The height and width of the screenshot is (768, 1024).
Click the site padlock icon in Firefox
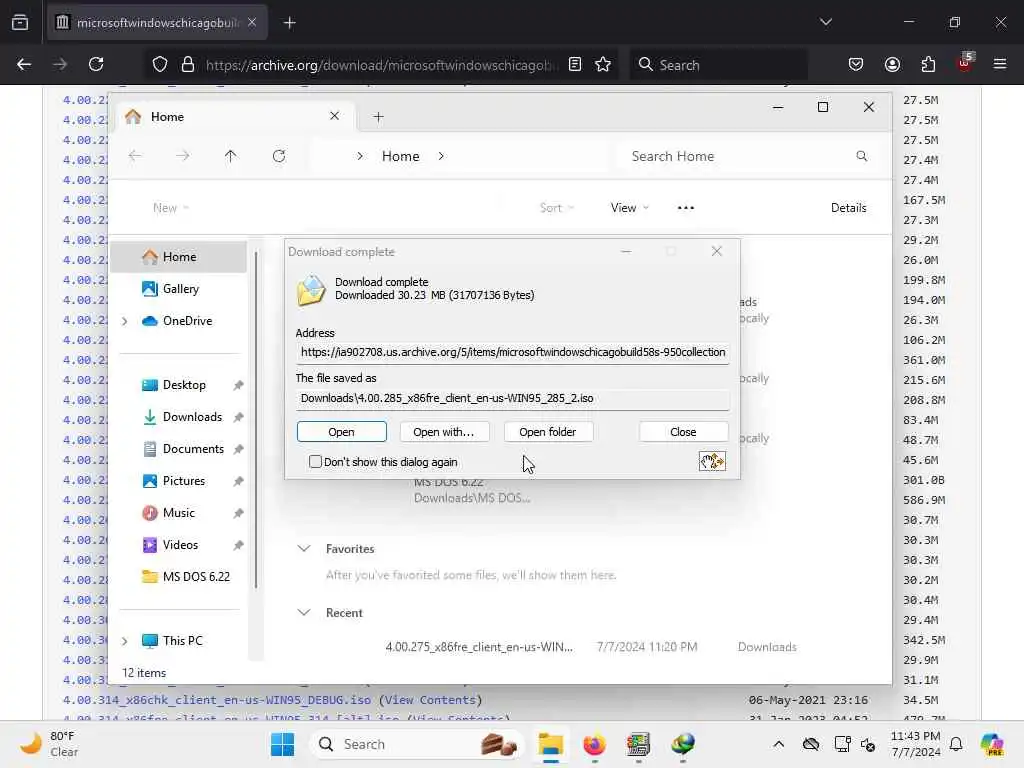(x=188, y=64)
